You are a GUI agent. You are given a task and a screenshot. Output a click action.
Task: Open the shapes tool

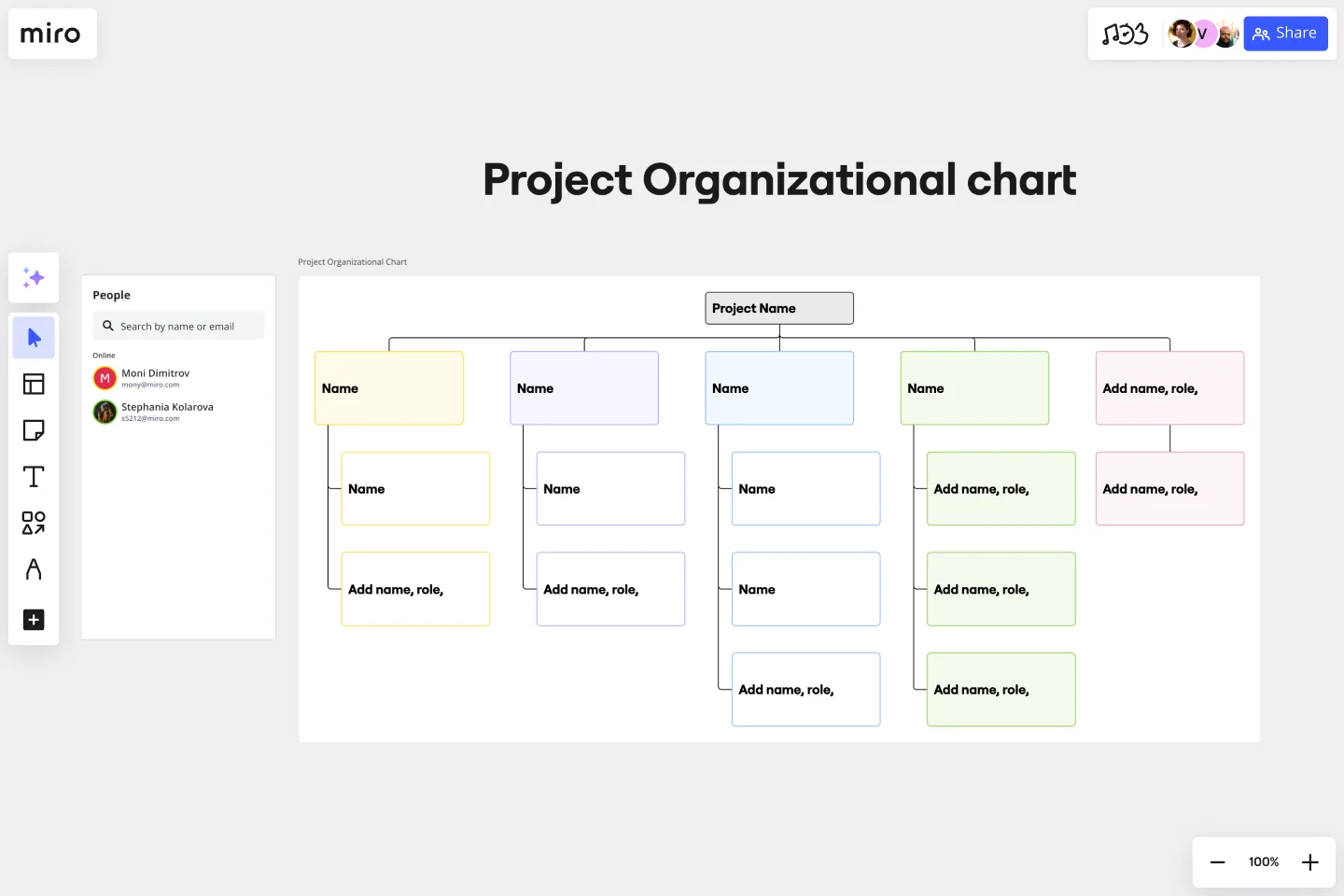(34, 523)
